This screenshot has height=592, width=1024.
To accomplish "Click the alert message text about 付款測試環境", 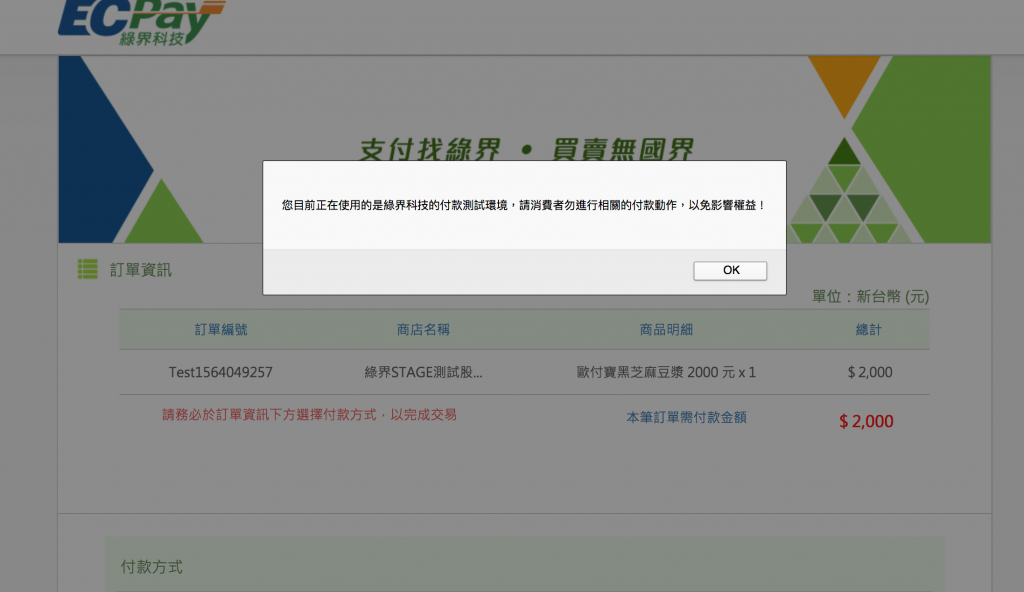I will coord(524,205).
